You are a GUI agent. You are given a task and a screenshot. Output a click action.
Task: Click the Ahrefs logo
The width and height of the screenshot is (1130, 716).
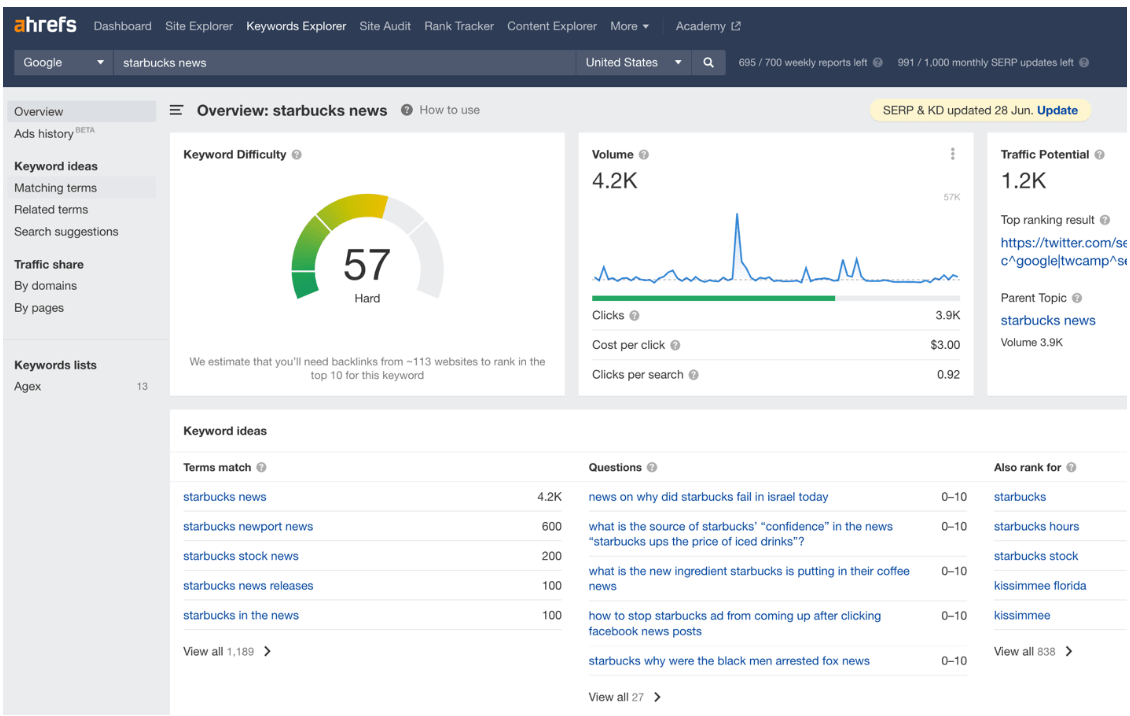45,25
